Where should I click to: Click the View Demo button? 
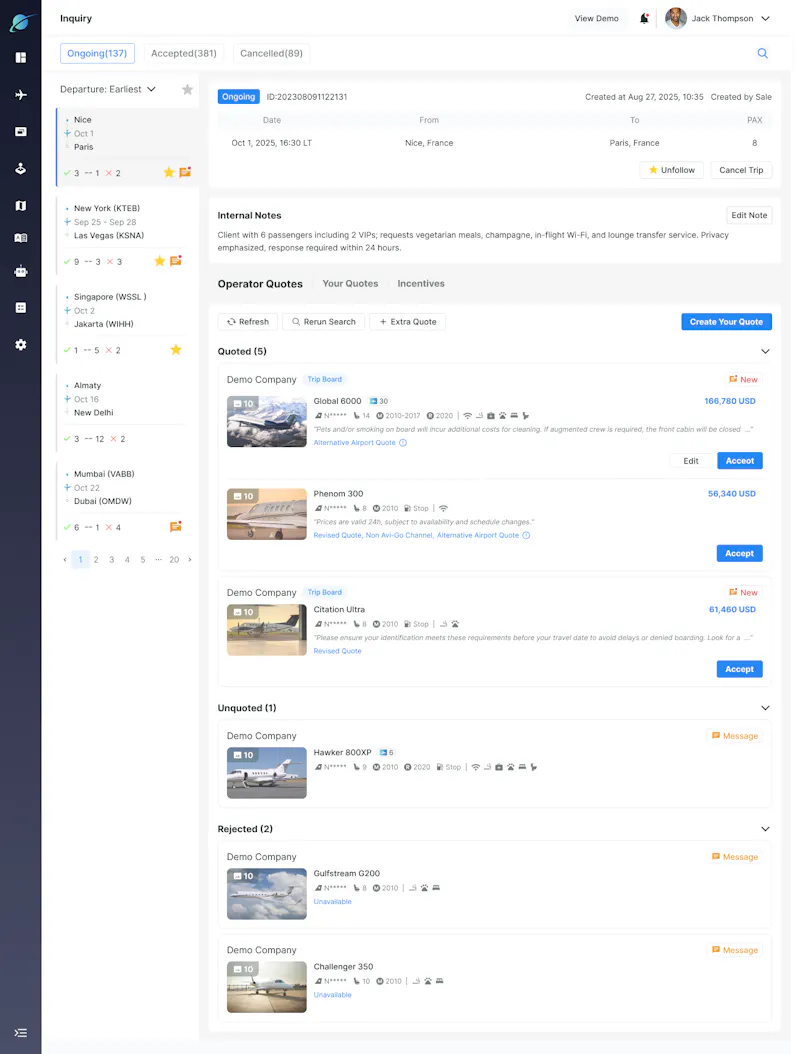coord(596,19)
